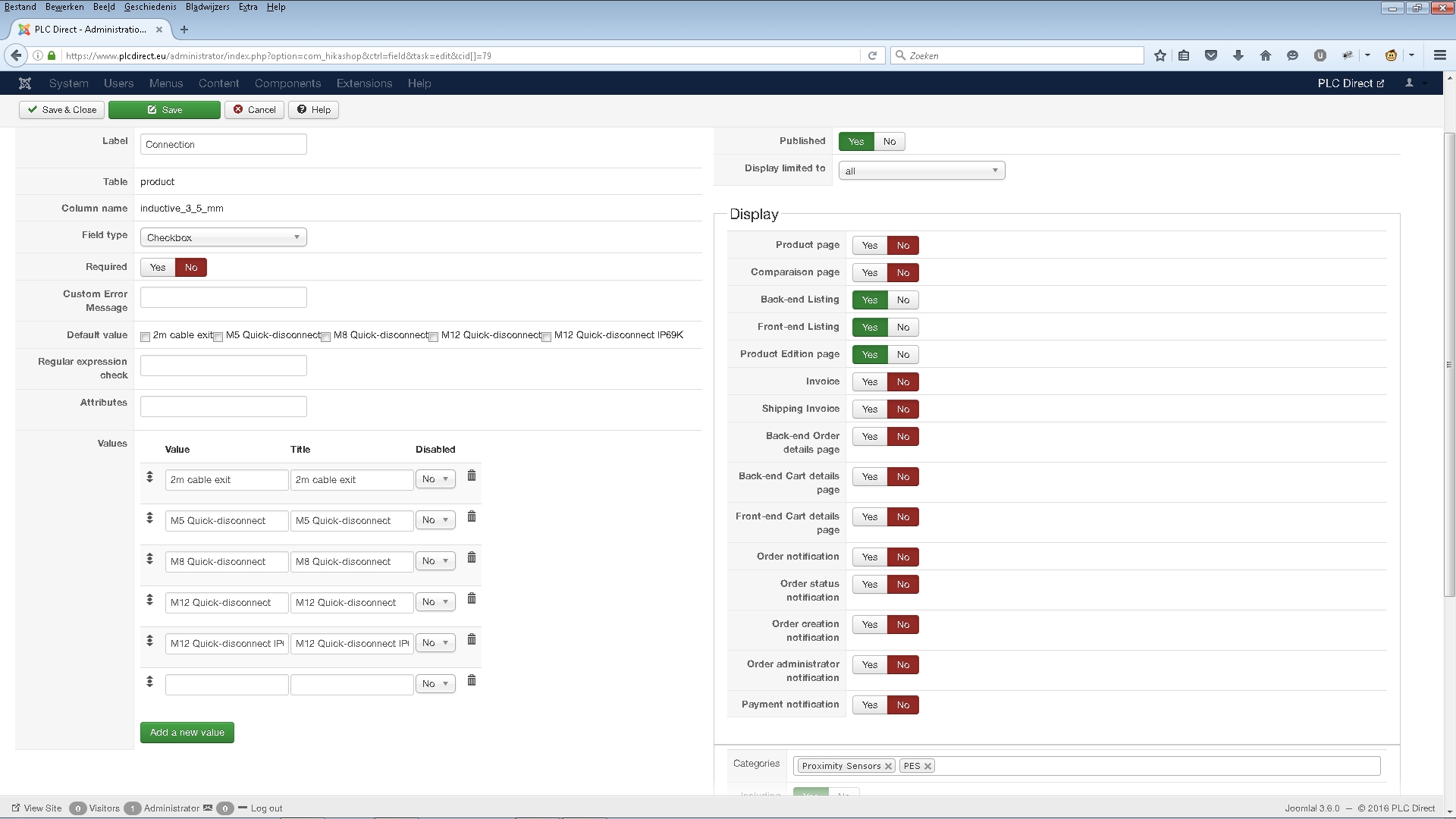Click drag handle of M5 Quick-disconnect row
This screenshot has height=819, width=1456.
149,518
